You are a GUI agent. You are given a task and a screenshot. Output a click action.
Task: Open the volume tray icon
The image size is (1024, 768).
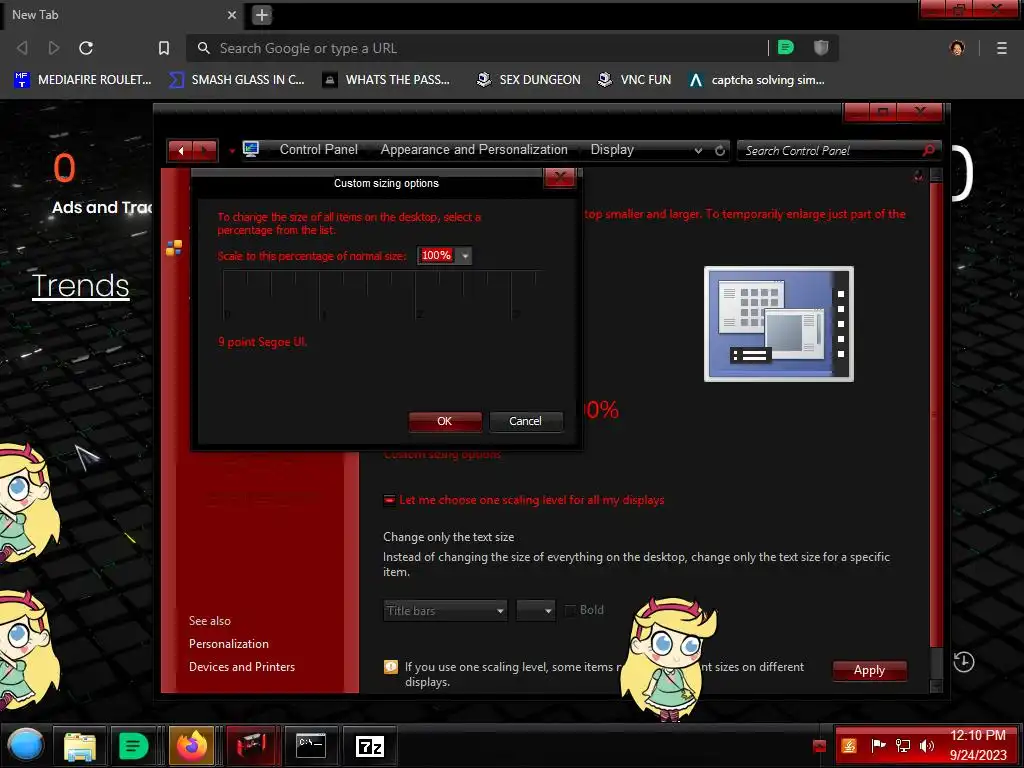coord(927,746)
